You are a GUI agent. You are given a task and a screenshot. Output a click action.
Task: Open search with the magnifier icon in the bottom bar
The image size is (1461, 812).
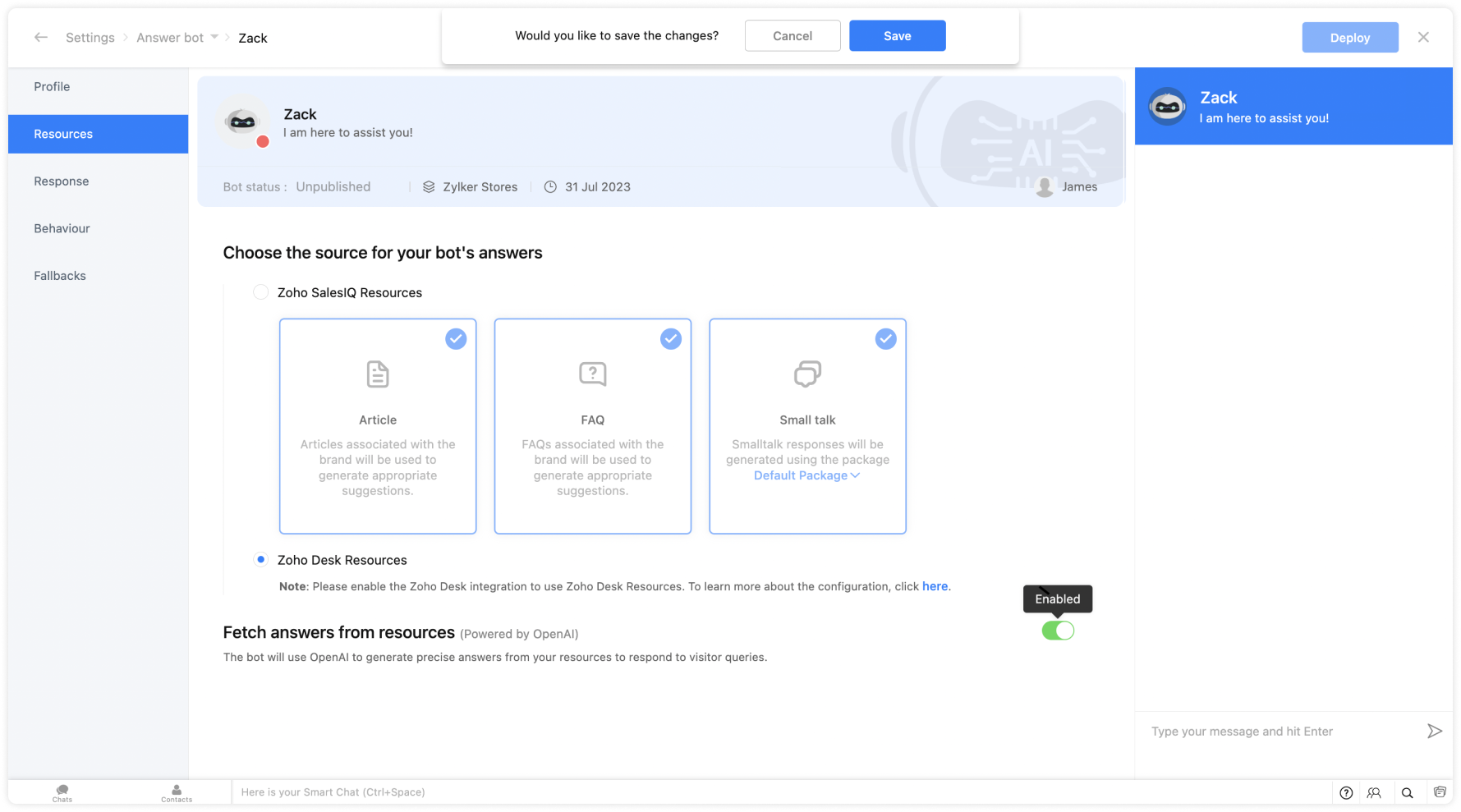1408,793
